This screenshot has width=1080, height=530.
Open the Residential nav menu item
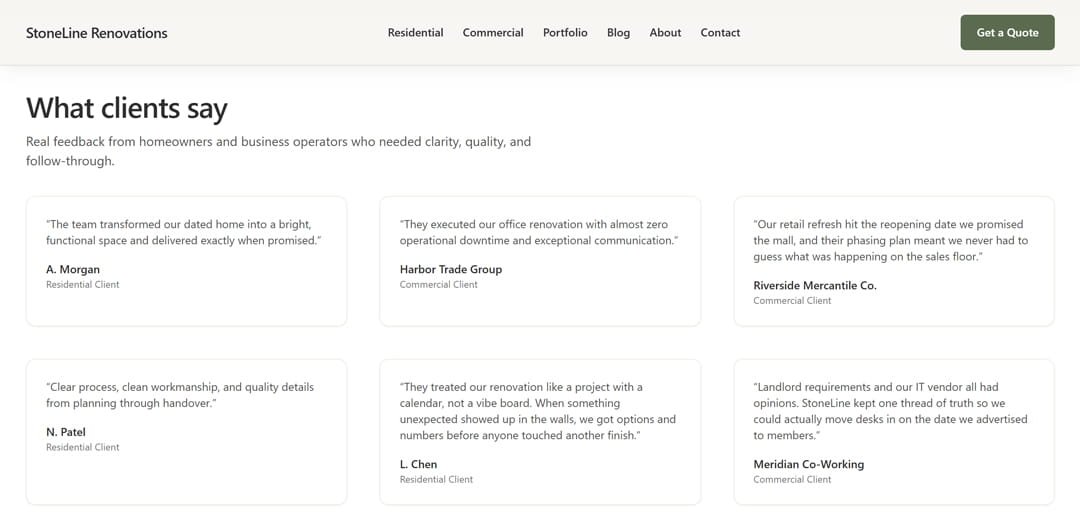pyautogui.click(x=415, y=33)
